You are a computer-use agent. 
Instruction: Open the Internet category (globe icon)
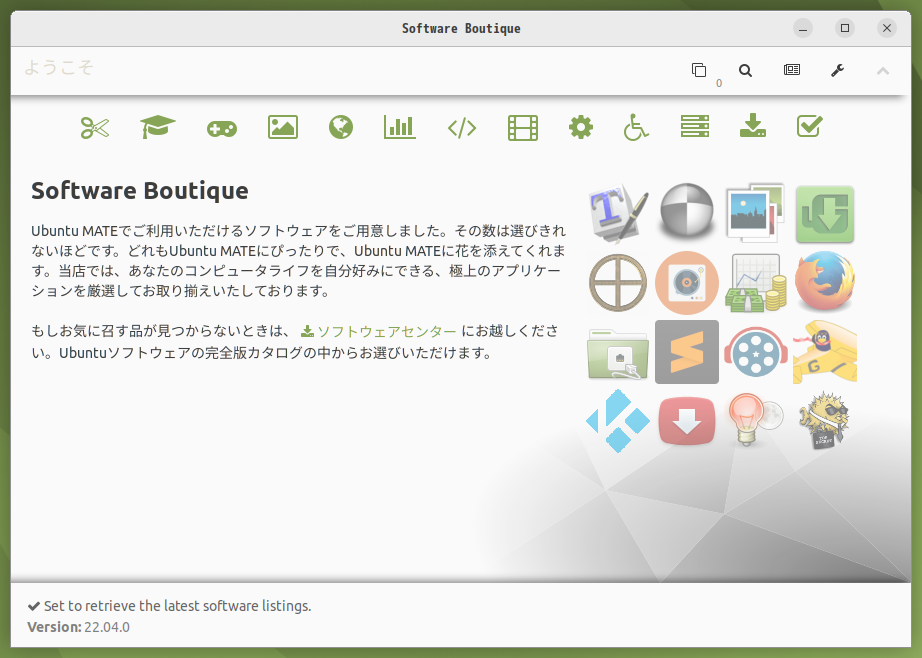(341, 127)
